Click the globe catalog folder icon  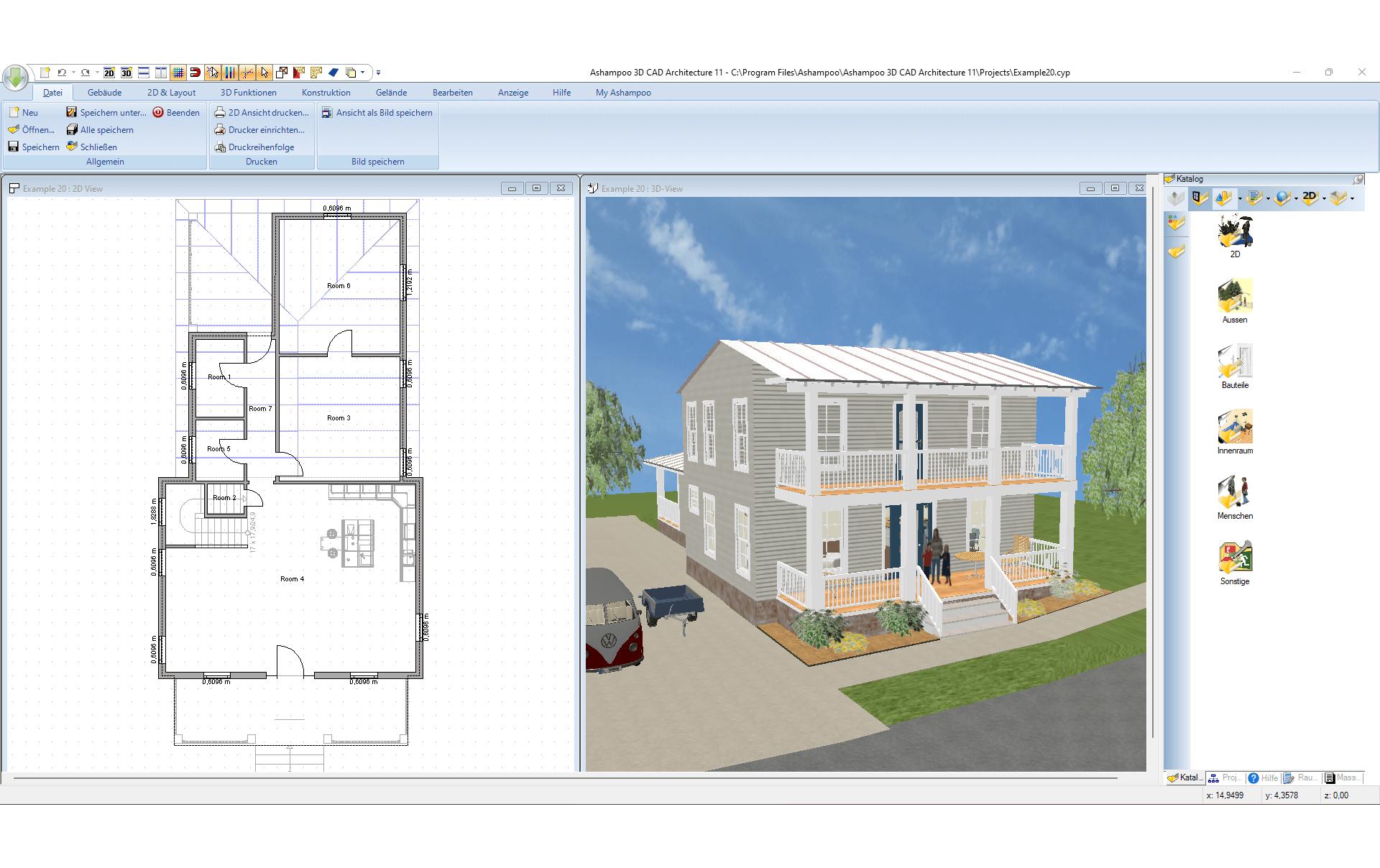(1282, 198)
